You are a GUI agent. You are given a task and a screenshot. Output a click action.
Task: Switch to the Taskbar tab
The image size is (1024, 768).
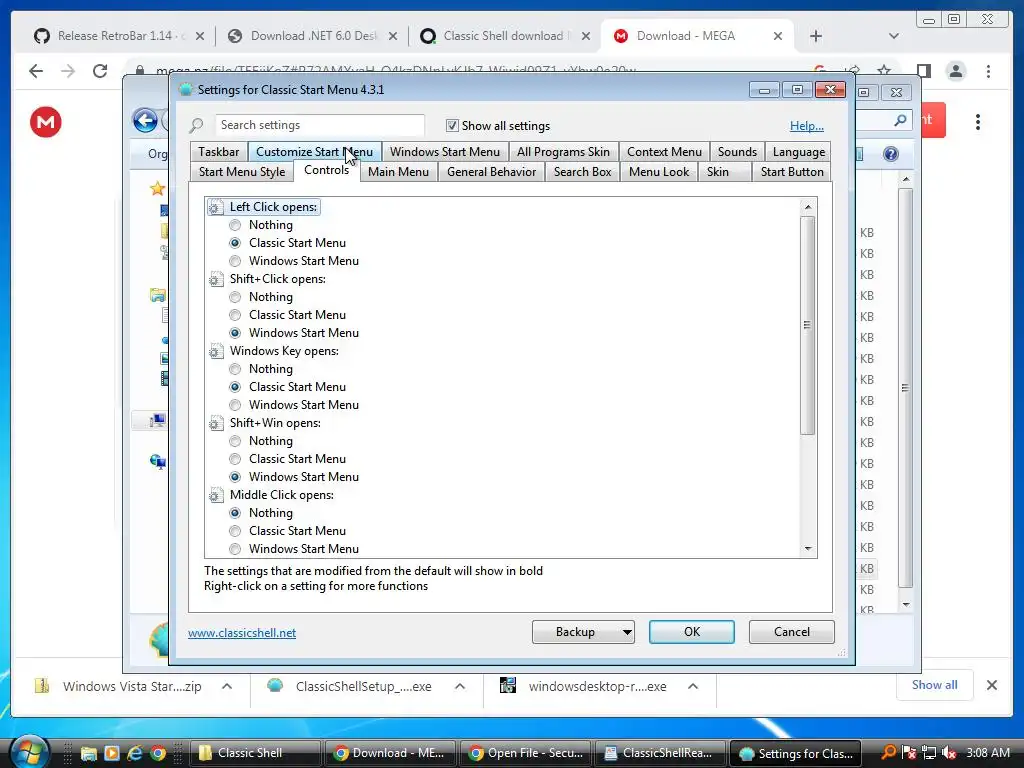tap(219, 152)
